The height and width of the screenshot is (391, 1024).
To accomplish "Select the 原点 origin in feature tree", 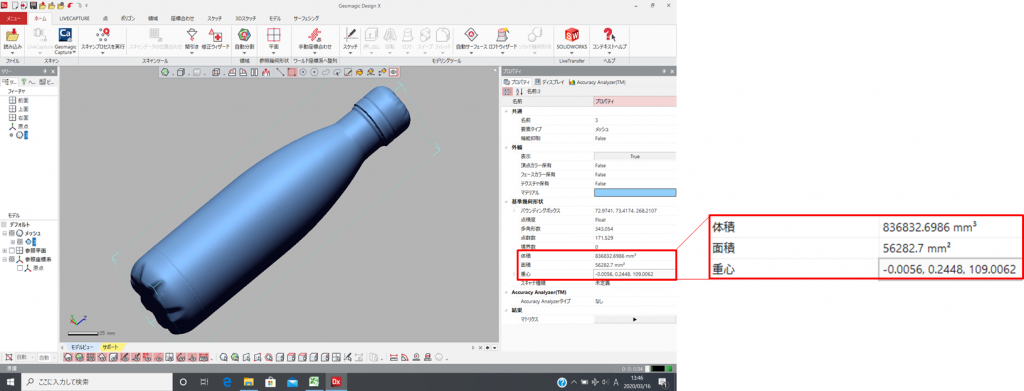I will click(18, 126).
